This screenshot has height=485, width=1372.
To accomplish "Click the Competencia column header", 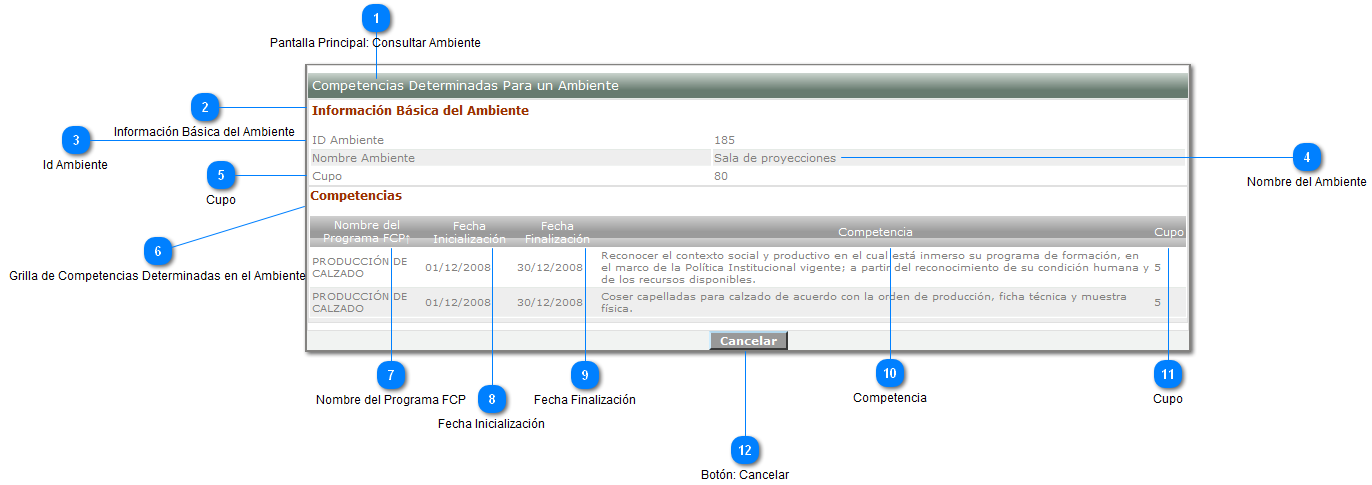I will (875, 232).
